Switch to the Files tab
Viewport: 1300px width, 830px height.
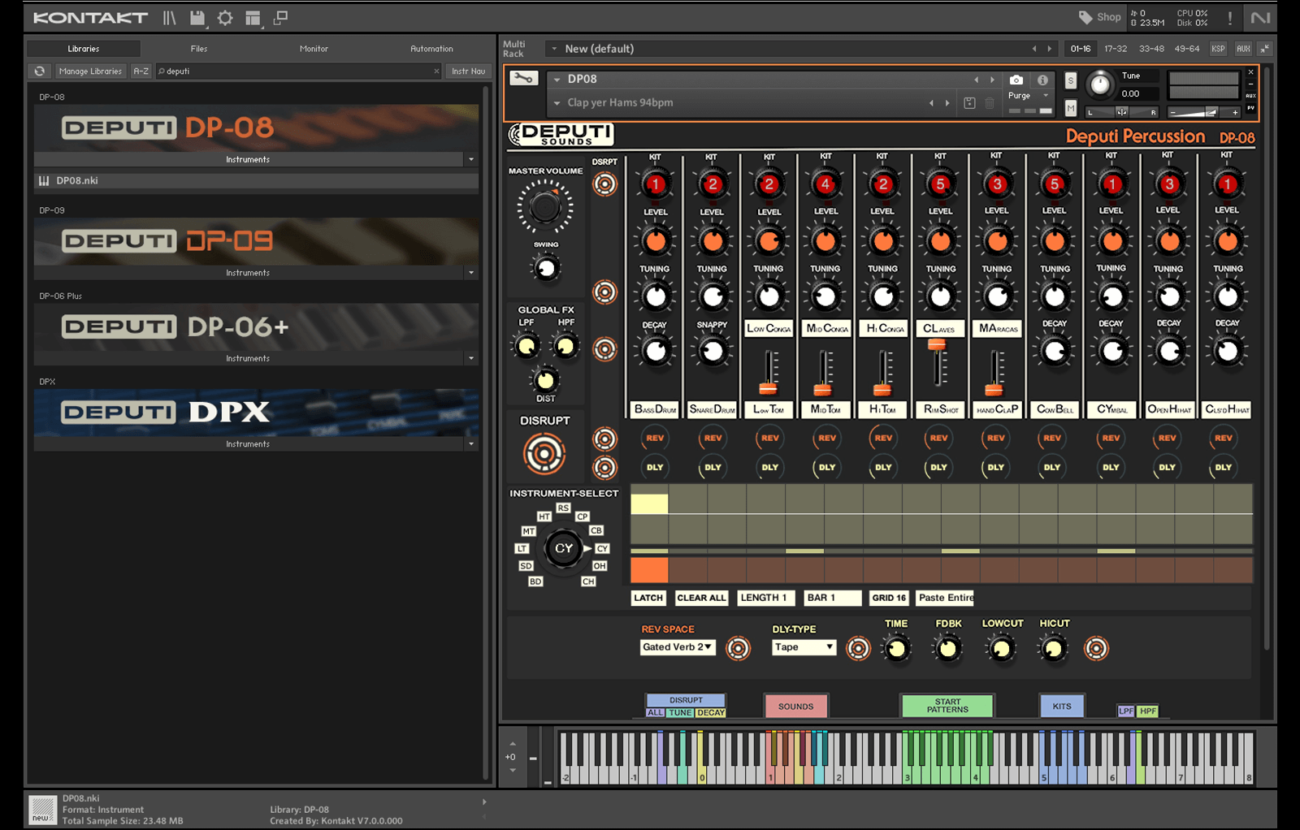coord(199,48)
